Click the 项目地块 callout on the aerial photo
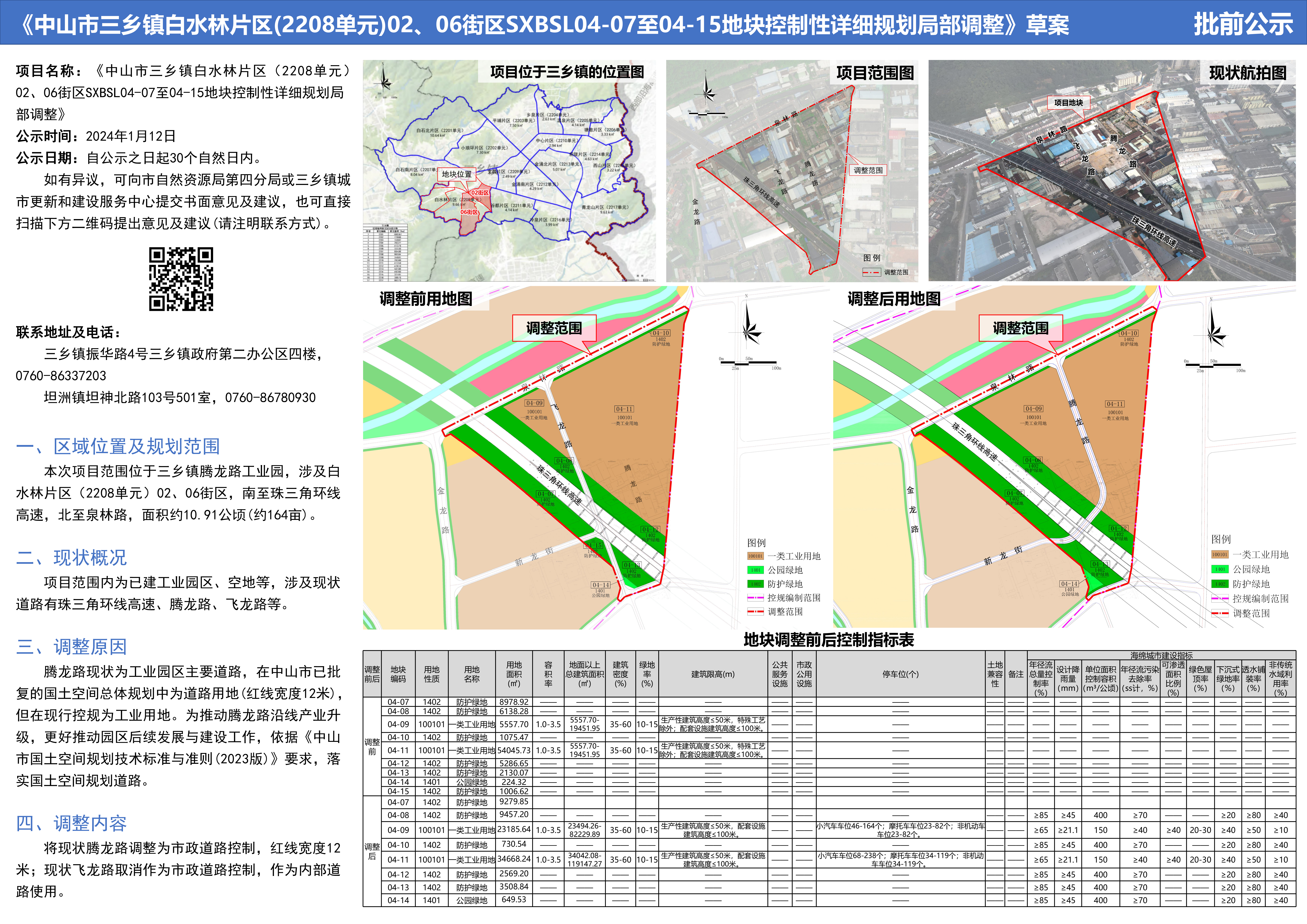 click(1068, 103)
